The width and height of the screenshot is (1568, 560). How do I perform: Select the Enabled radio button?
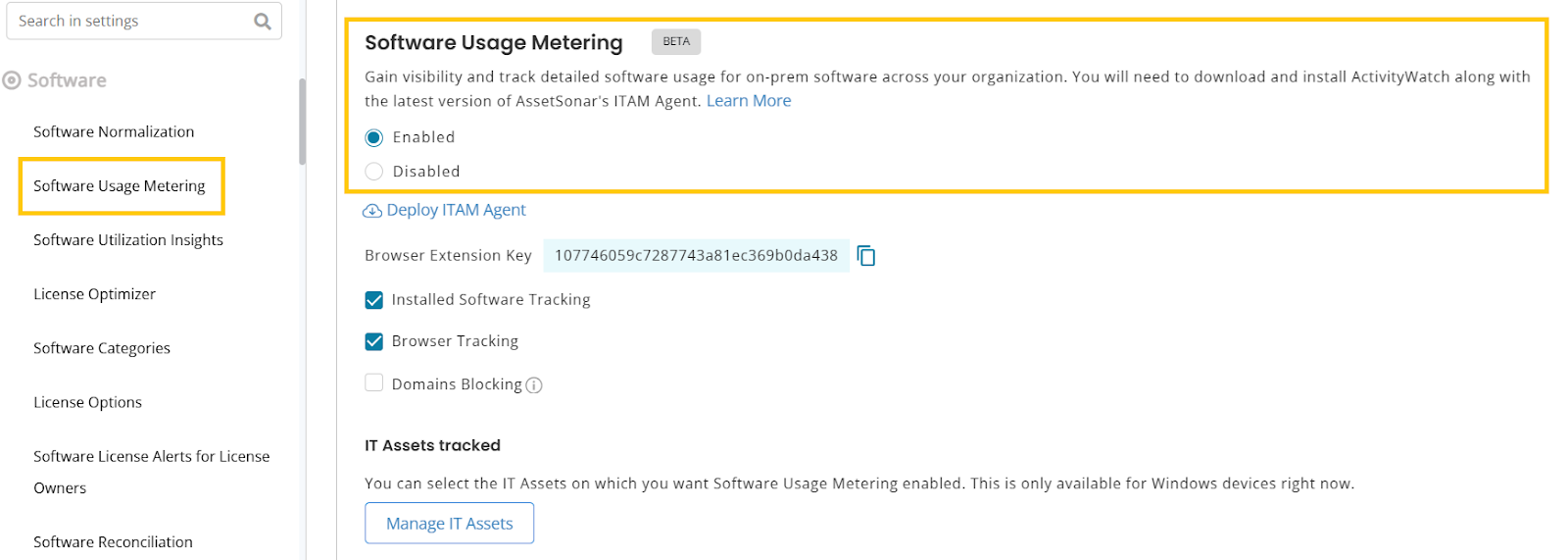[x=374, y=137]
